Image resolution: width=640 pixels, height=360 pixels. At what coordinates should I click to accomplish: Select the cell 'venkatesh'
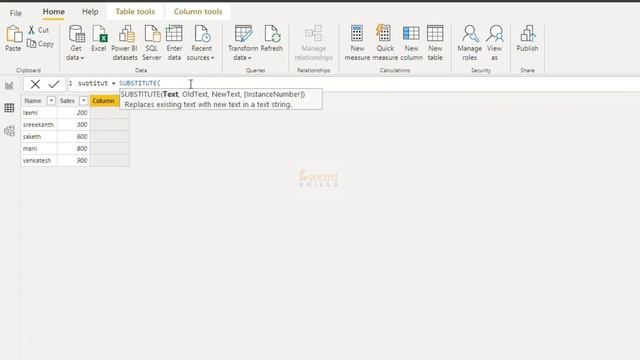pyautogui.click(x=39, y=160)
